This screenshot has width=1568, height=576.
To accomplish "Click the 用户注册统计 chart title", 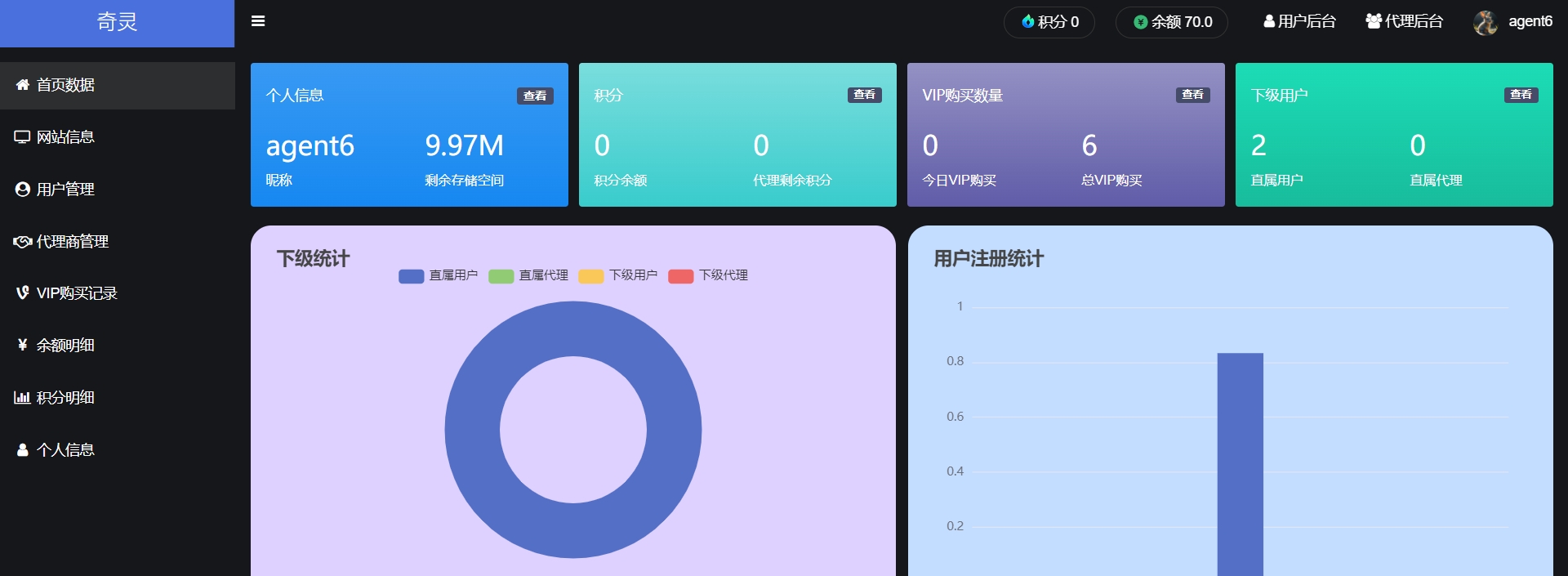I will pyautogui.click(x=988, y=259).
